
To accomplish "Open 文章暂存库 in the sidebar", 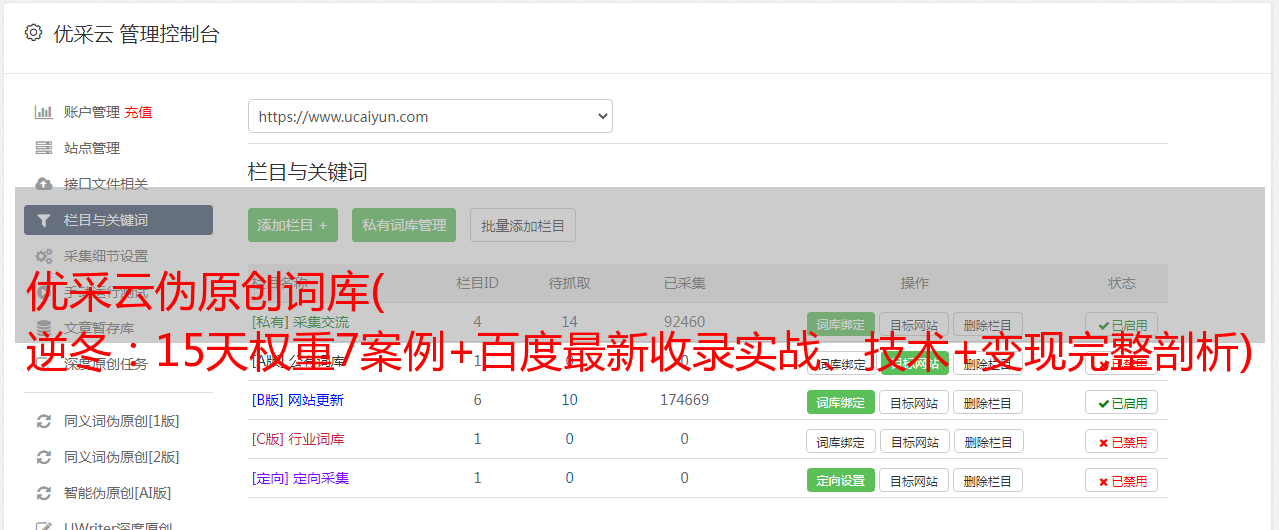I will [x=99, y=328].
